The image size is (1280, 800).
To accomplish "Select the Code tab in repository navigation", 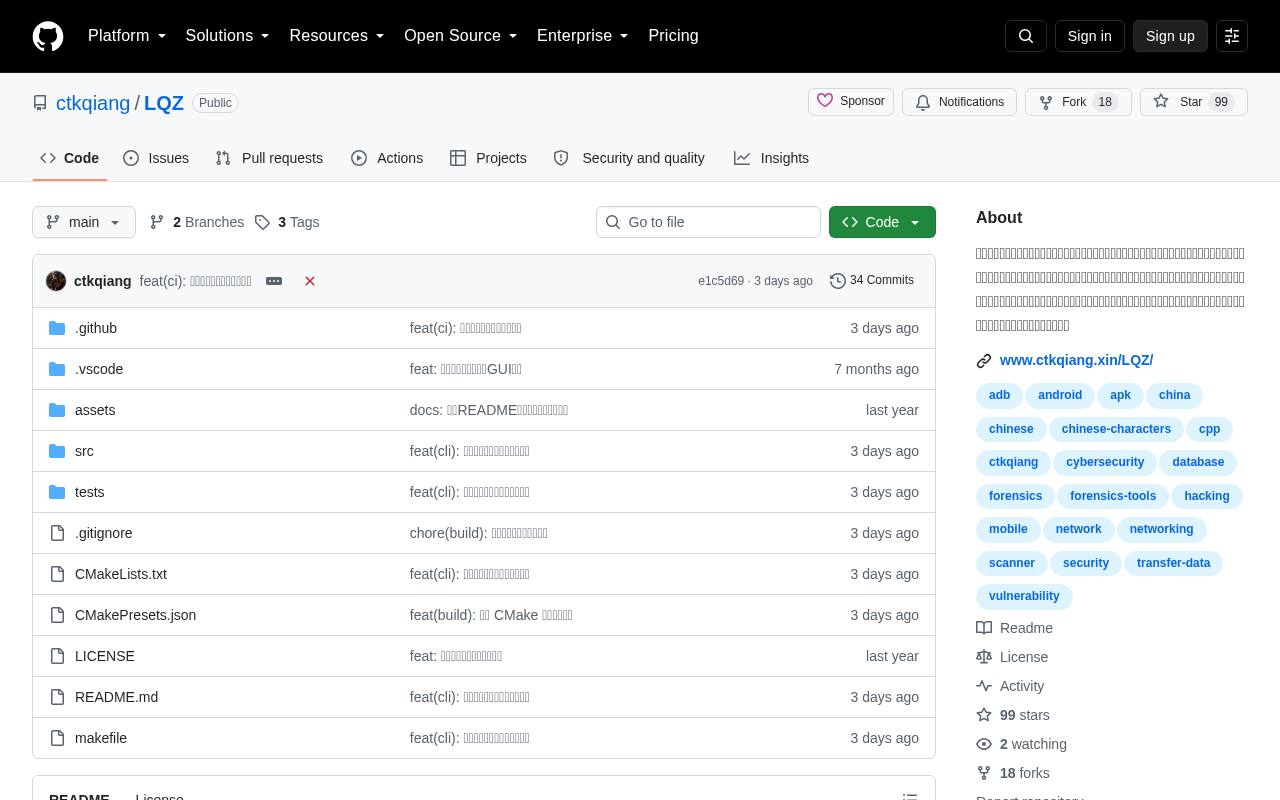I will click(x=69, y=158).
